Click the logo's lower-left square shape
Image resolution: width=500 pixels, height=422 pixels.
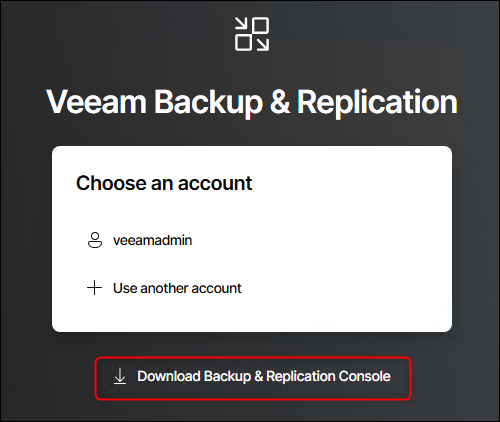[243, 43]
